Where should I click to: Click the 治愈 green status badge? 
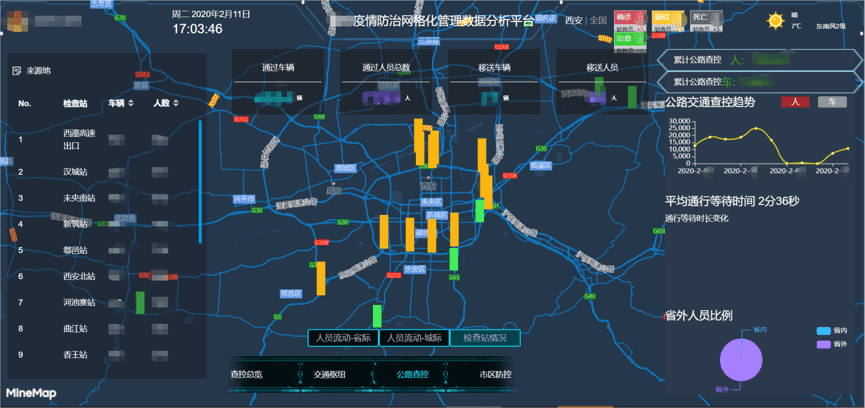coord(625,38)
